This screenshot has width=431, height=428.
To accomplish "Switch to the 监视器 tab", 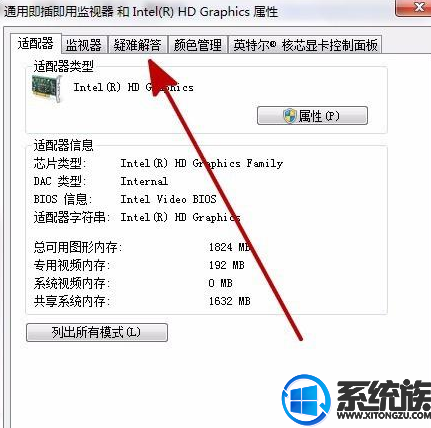I will [84, 45].
